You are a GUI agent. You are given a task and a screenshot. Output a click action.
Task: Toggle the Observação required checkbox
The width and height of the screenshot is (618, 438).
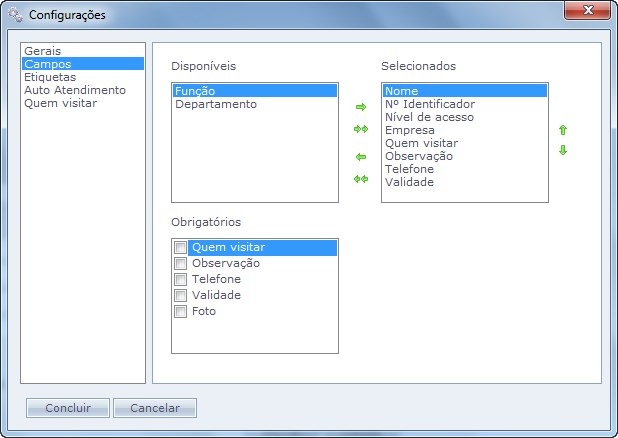pos(181,263)
